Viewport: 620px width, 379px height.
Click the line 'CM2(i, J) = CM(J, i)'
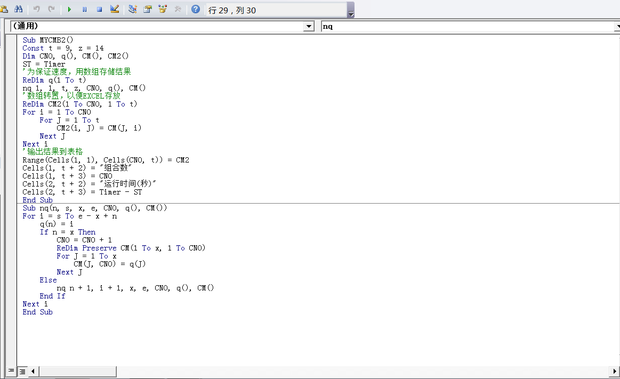click(x=99, y=128)
